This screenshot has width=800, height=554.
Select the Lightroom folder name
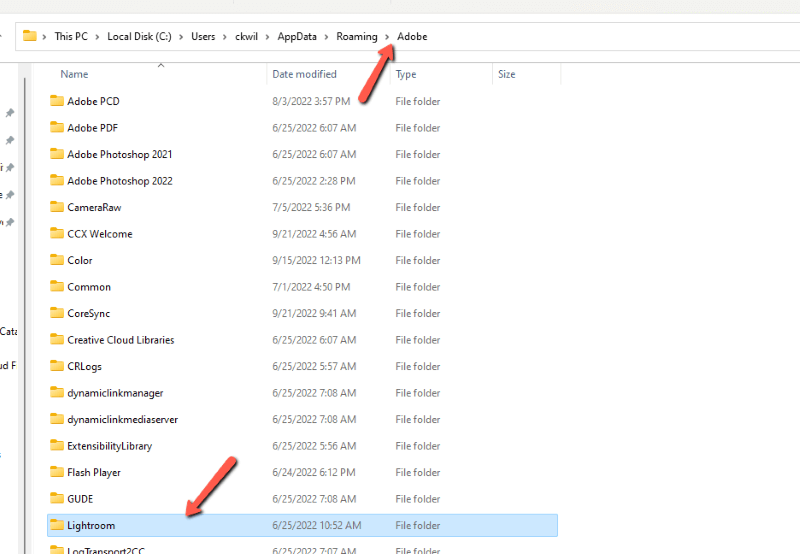pyautogui.click(x=91, y=525)
